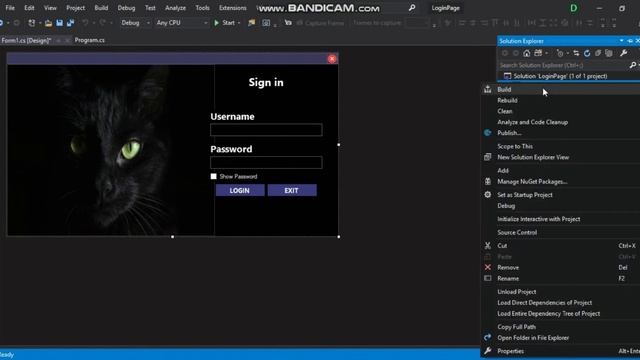This screenshot has height=360, width=640.
Task: Click the green D account avatar
Action: [x=573, y=8]
